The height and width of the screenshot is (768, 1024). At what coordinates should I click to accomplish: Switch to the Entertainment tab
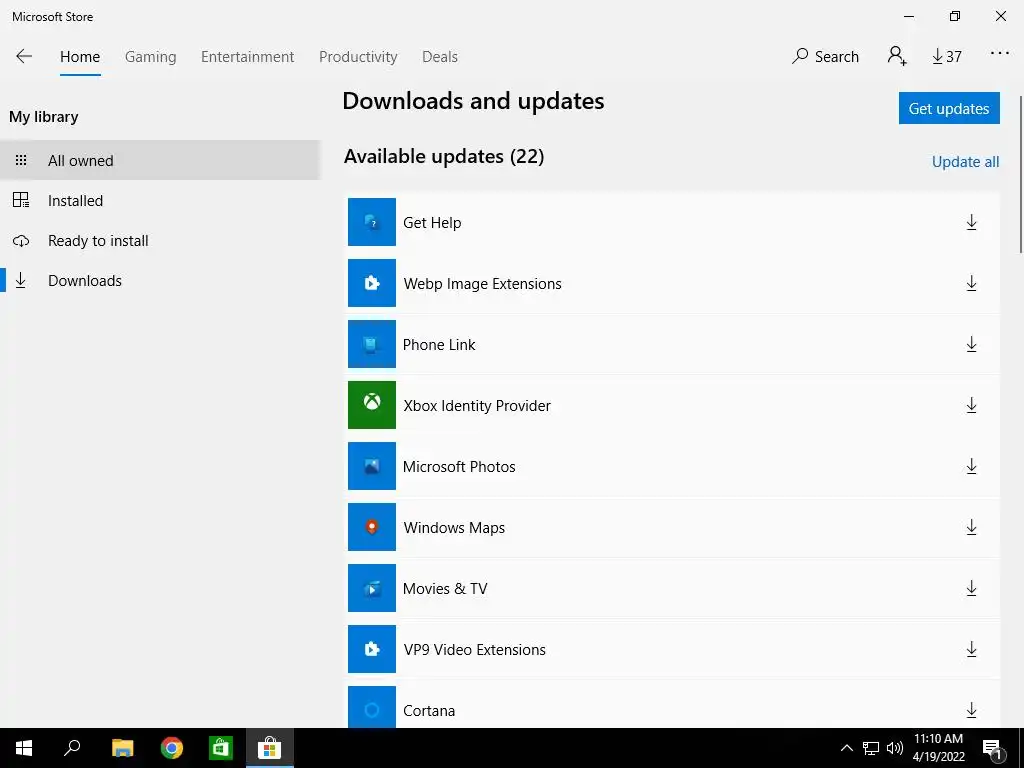point(248,57)
